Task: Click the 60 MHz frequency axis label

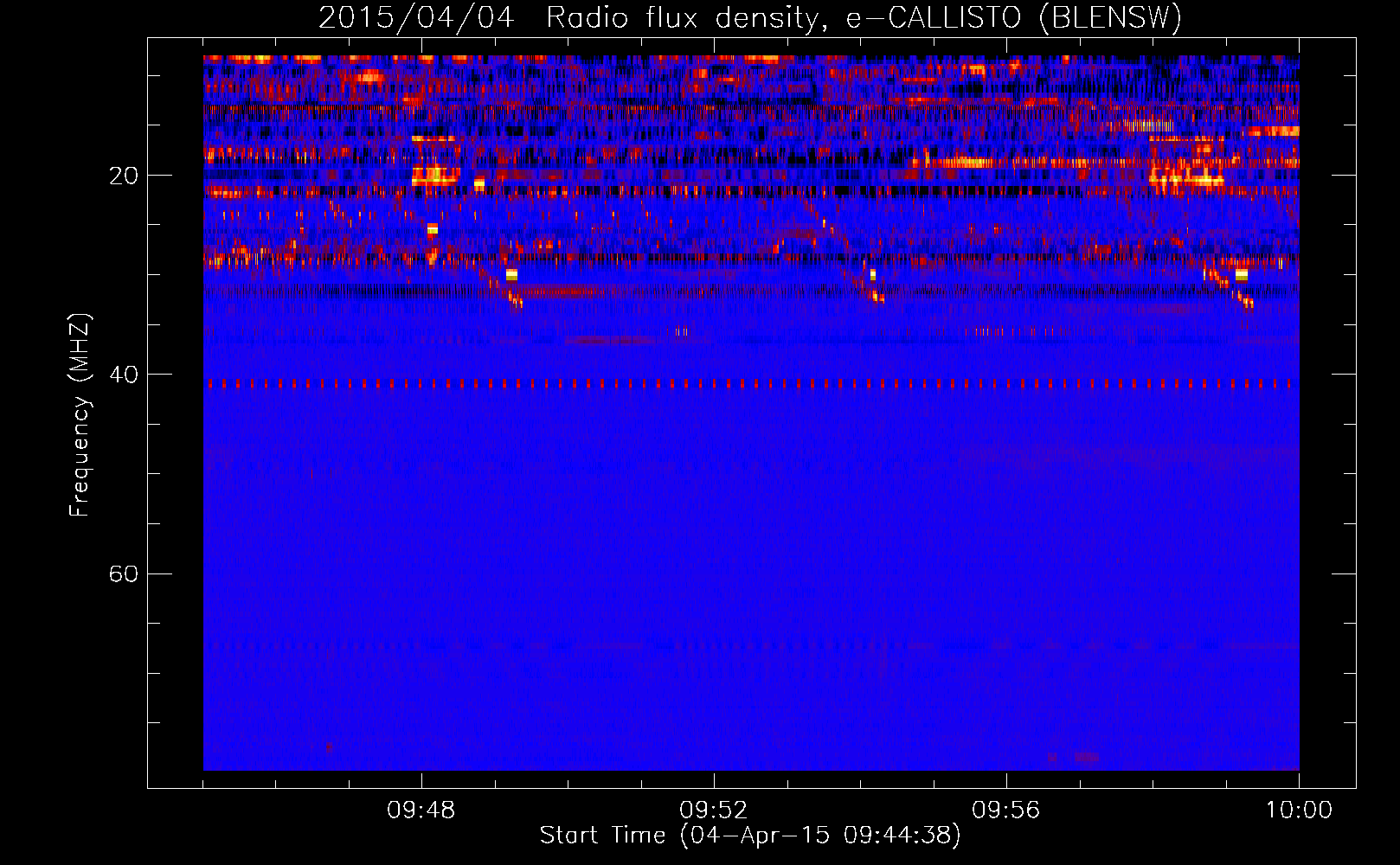Action: 124,573
